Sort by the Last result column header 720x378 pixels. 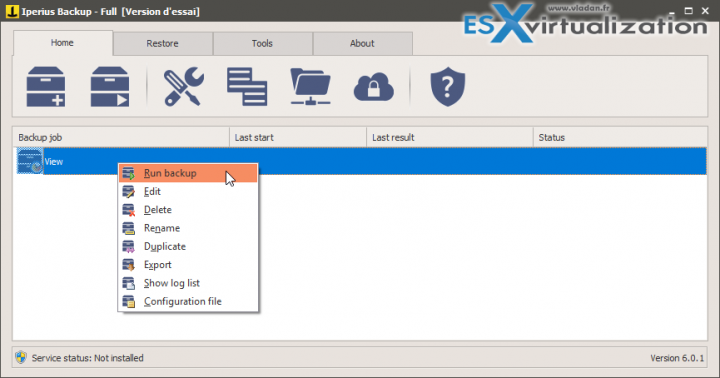(450, 137)
